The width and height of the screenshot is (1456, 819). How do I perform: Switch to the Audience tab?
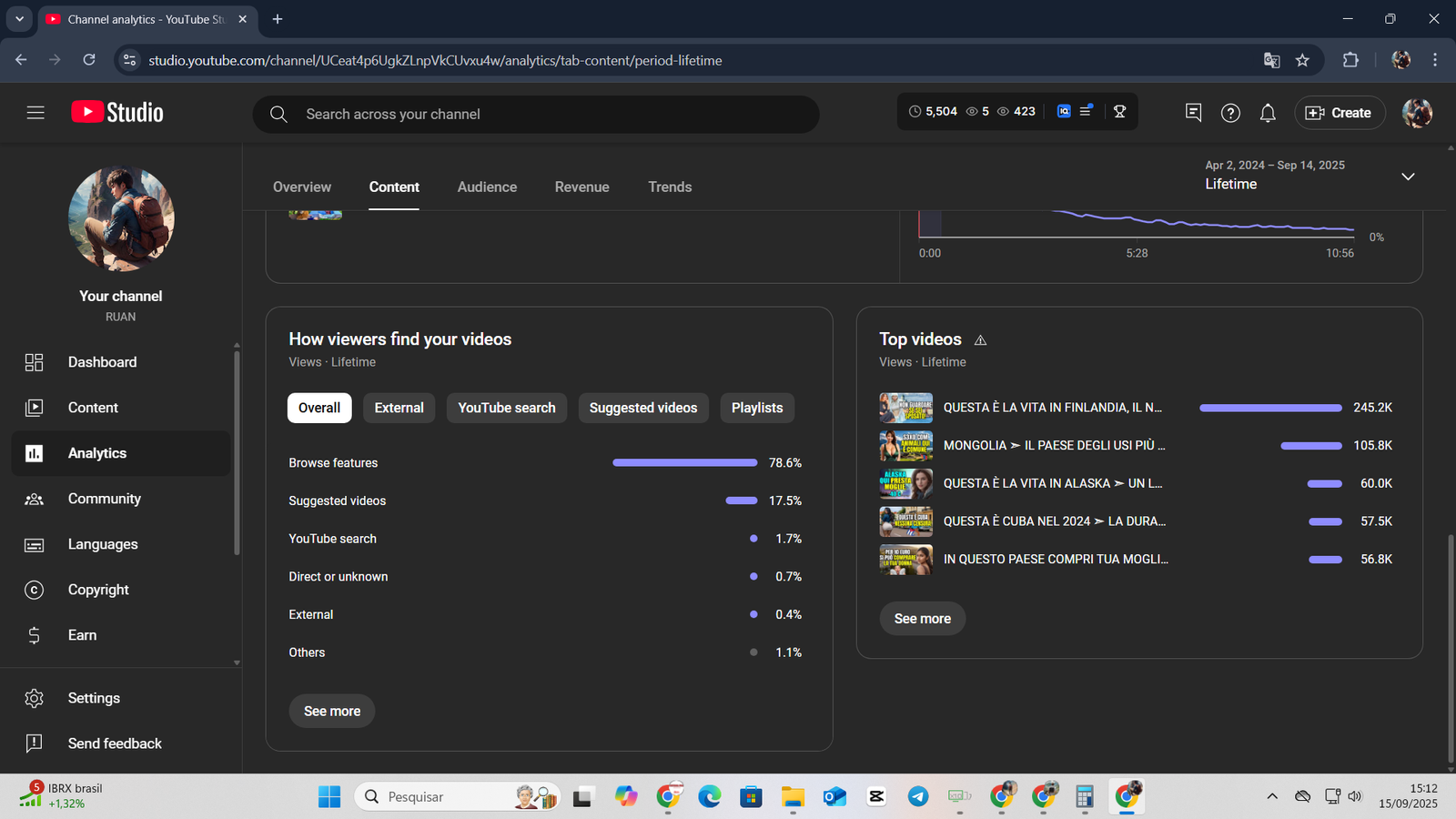pos(487,187)
